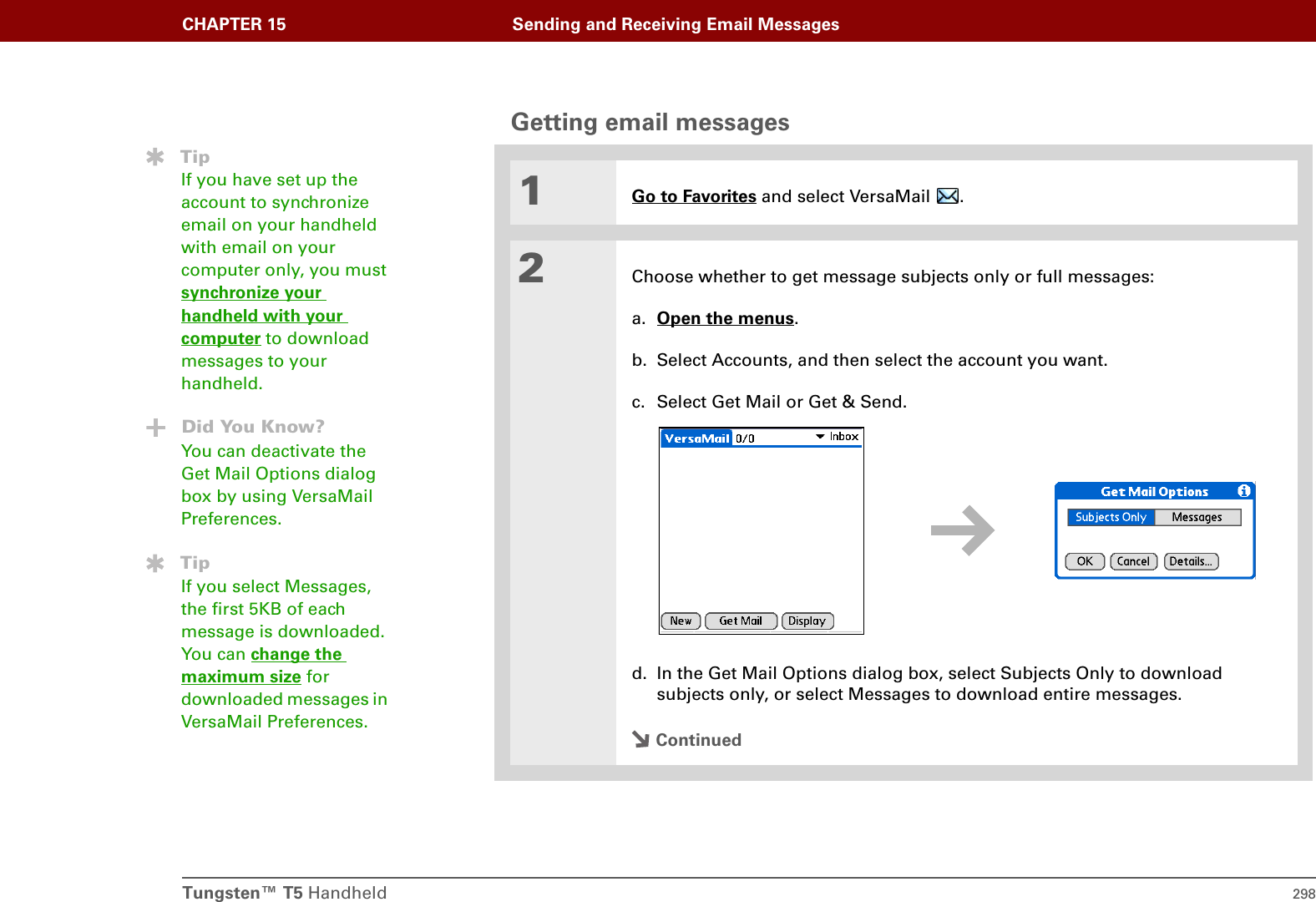Click the page number 298
1316x902 pixels.
point(1303,894)
